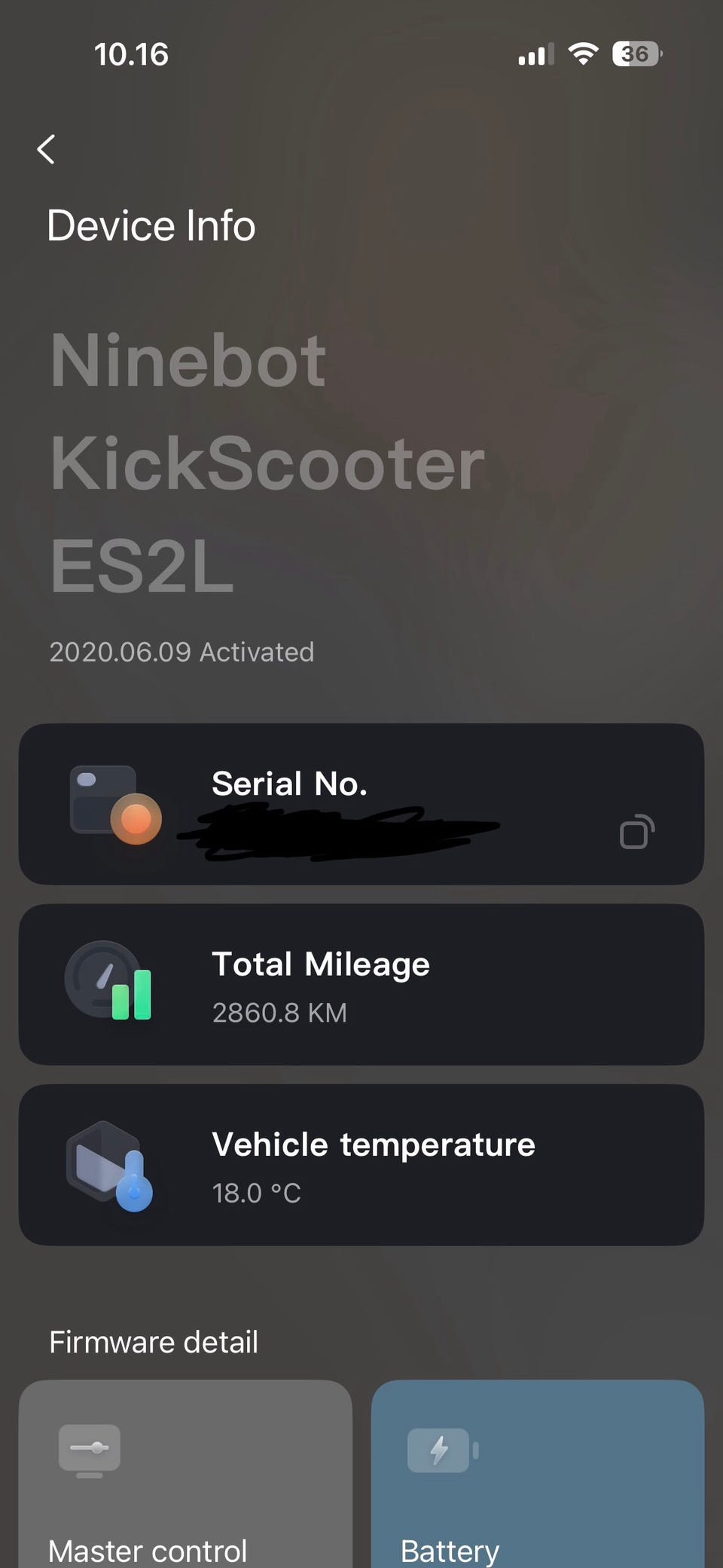
Task: Tap the Total Mileage gauge icon
Action: pos(108,980)
